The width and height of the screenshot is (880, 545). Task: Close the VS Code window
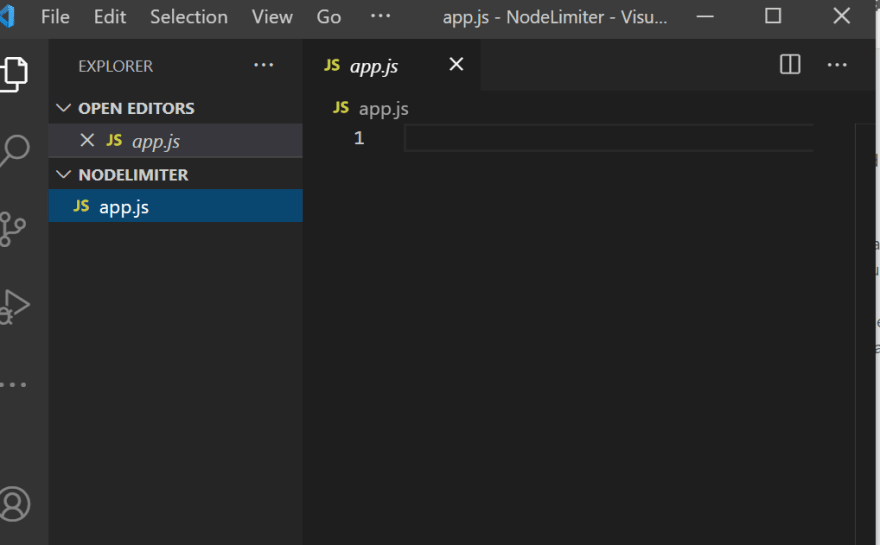[841, 16]
